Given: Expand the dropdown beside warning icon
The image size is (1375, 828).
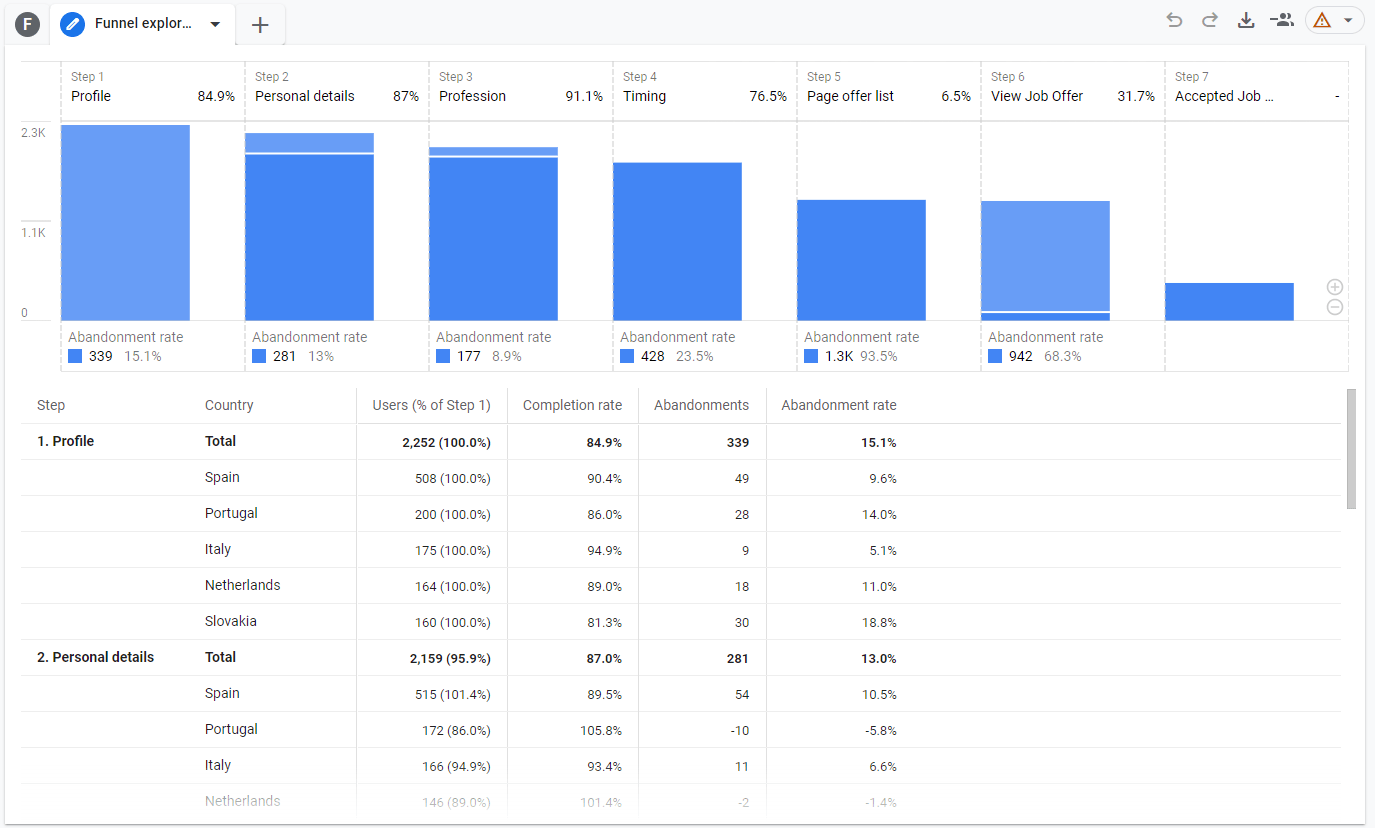Looking at the screenshot, I should point(1348,21).
